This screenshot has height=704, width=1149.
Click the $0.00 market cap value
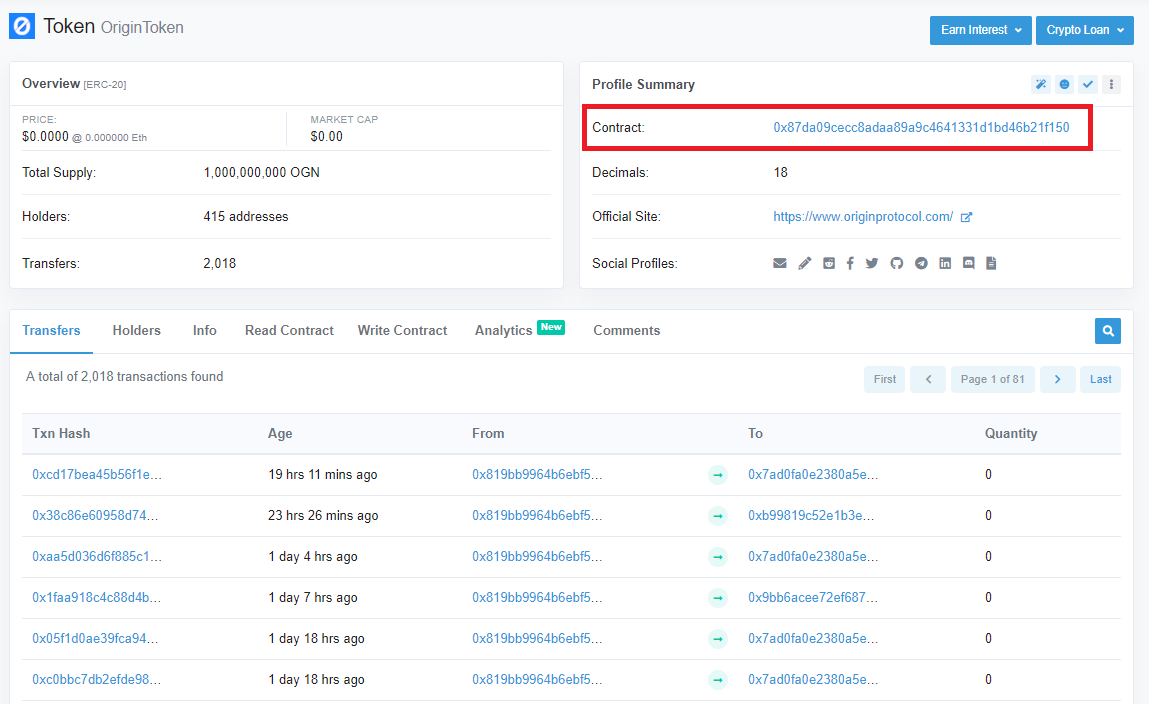click(x=327, y=136)
